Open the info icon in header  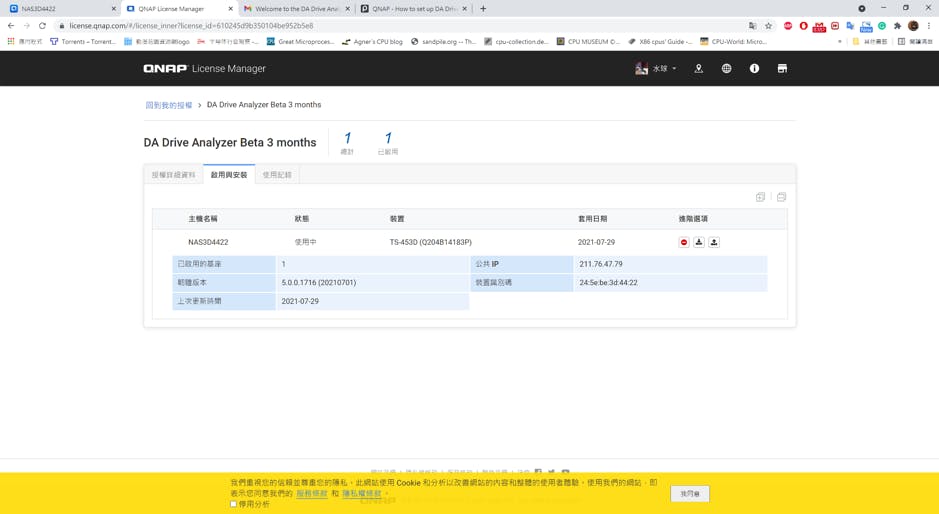click(x=754, y=69)
